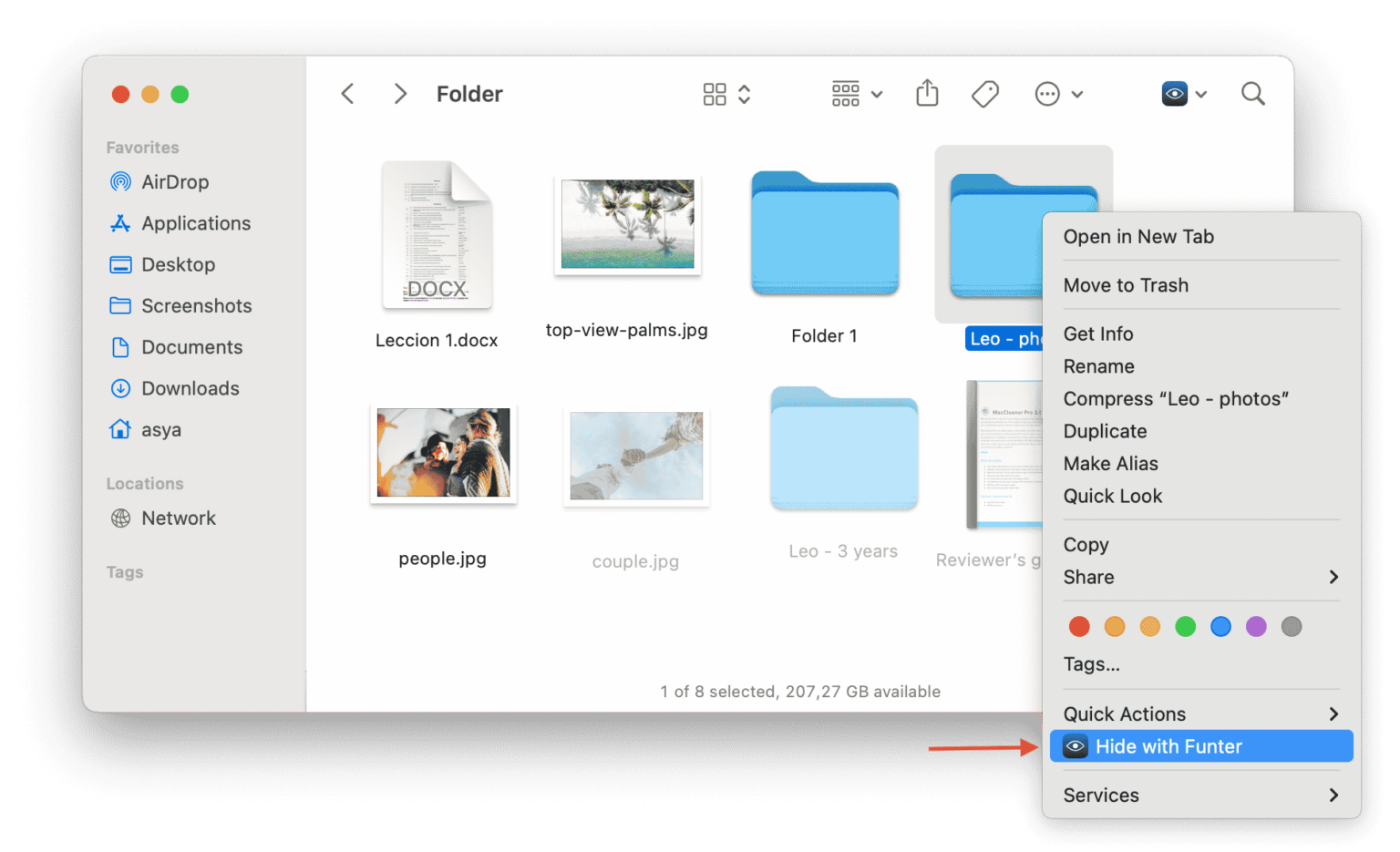Toggle grouping with the group-by icon
Viewport: 1400px width, 852px height.
pyautogui.click(x=846, y=93)
